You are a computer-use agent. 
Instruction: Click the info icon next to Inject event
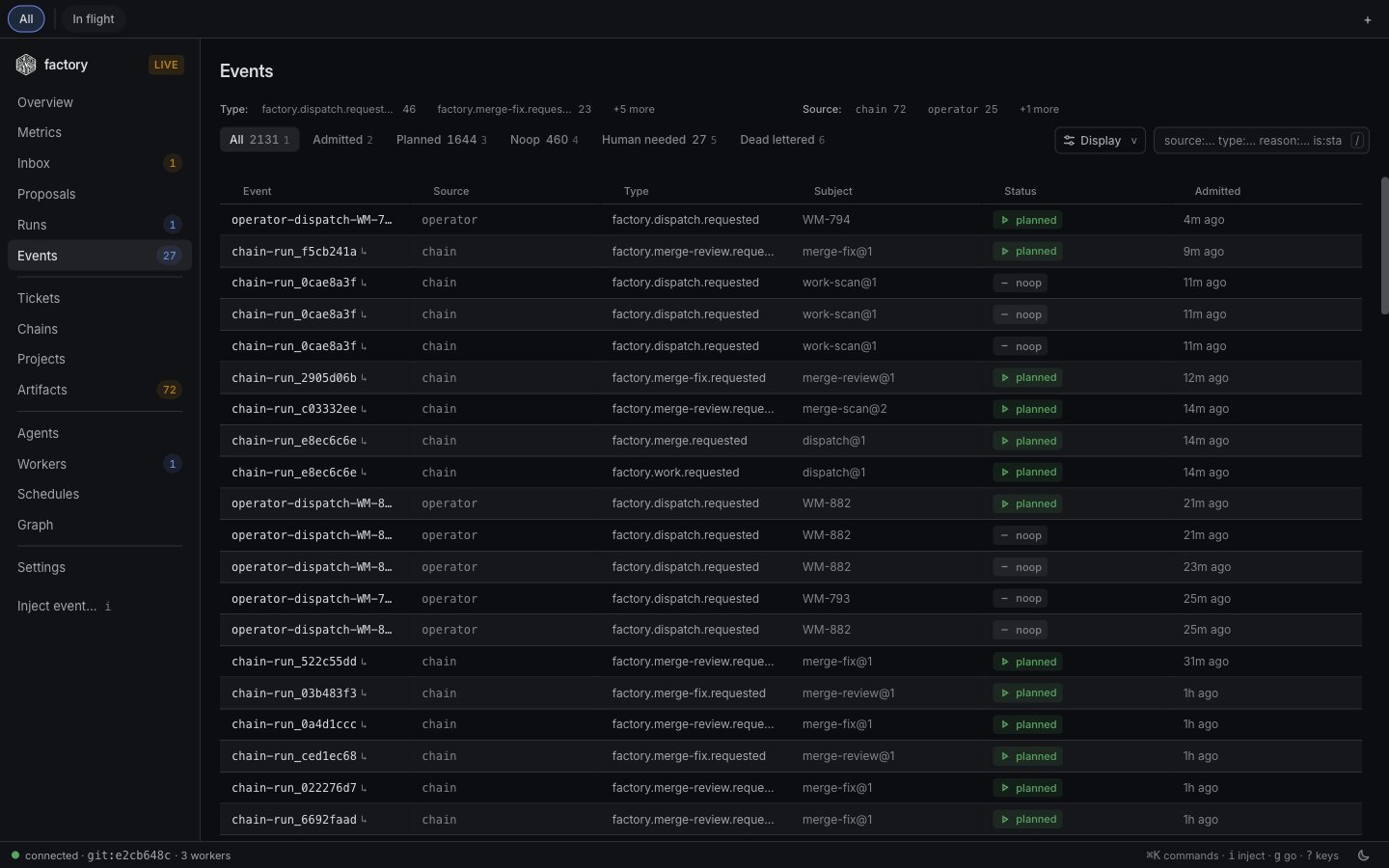108,607
